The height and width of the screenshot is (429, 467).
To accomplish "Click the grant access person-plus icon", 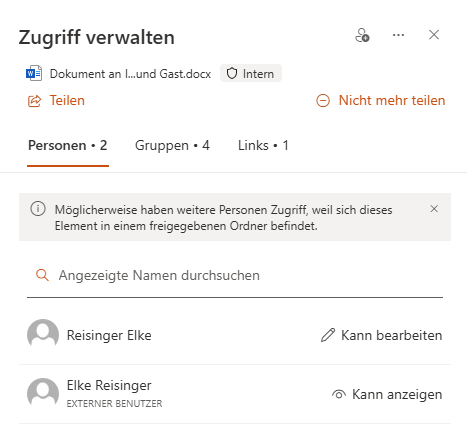I will tap(362, 35).
